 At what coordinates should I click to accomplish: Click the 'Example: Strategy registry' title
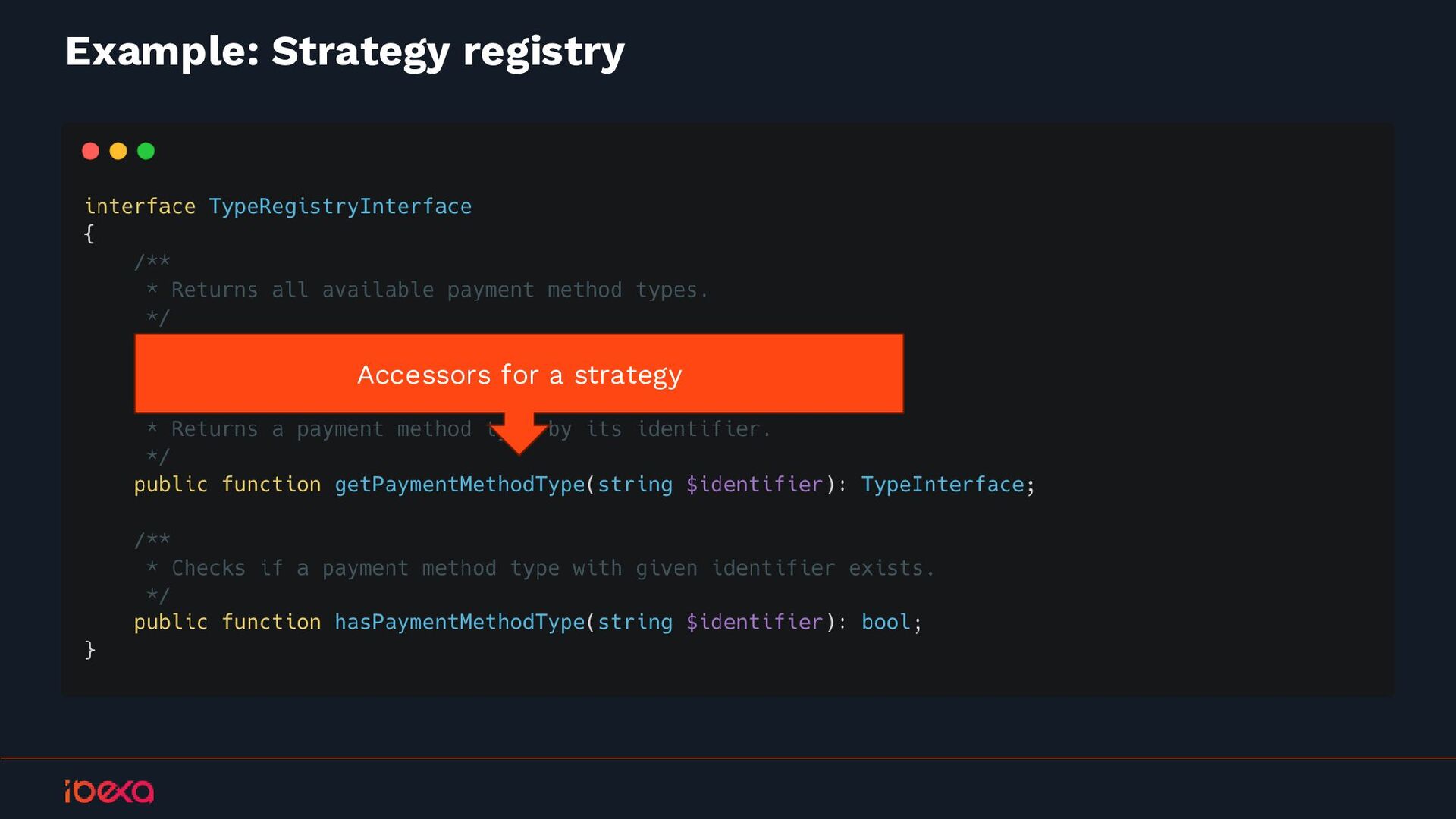coord(345,52)
